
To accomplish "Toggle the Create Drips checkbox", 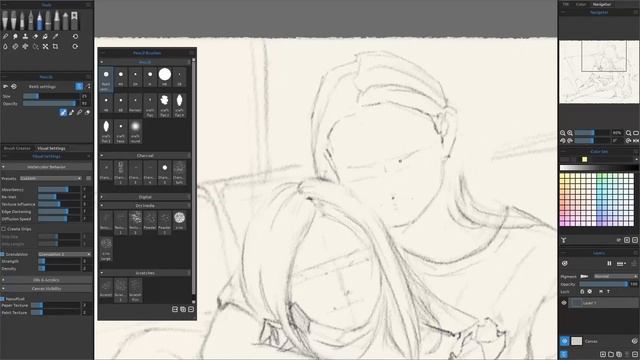I will tap(3, 229).
